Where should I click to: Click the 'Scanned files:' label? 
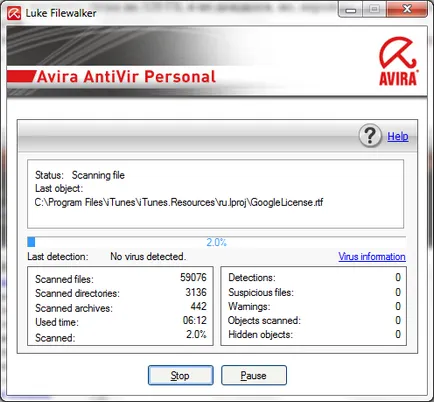click(x=65, y=279)
